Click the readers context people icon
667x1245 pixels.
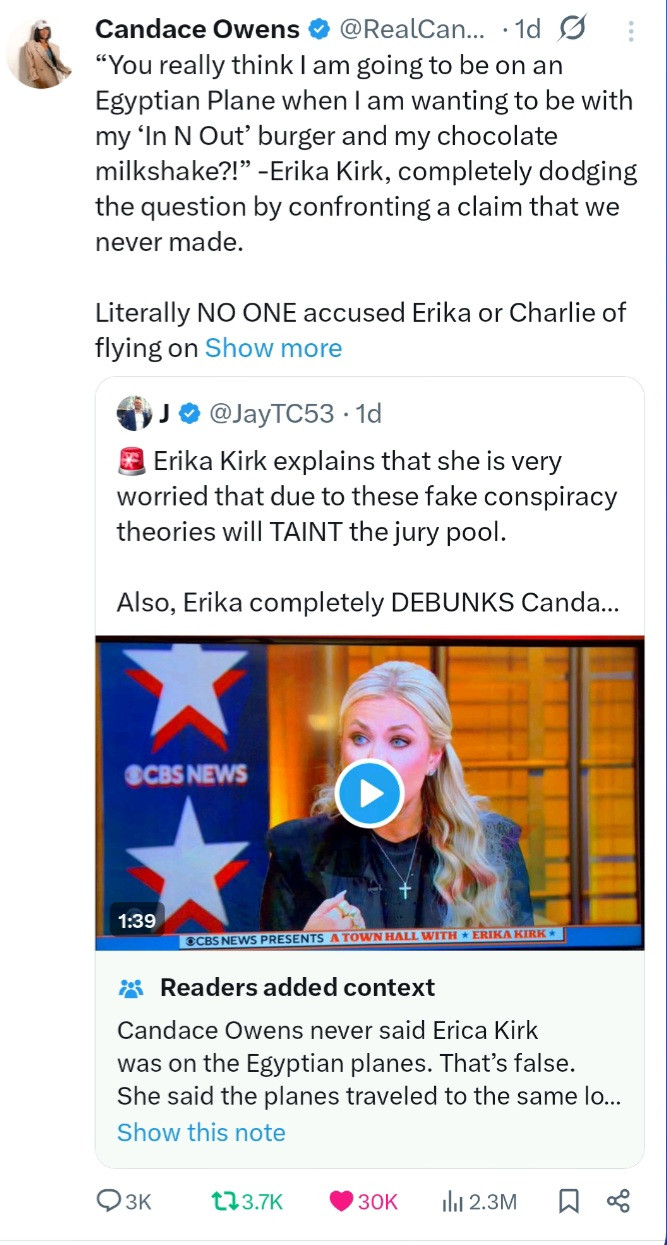(x=132, y=988)
